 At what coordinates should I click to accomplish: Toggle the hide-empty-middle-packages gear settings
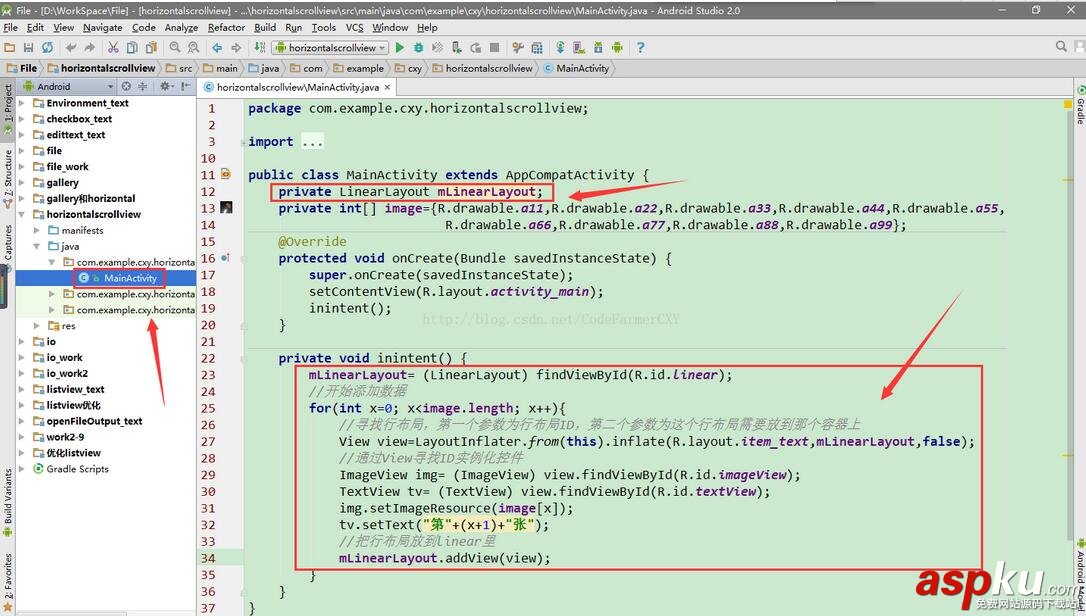coord(165,87)
